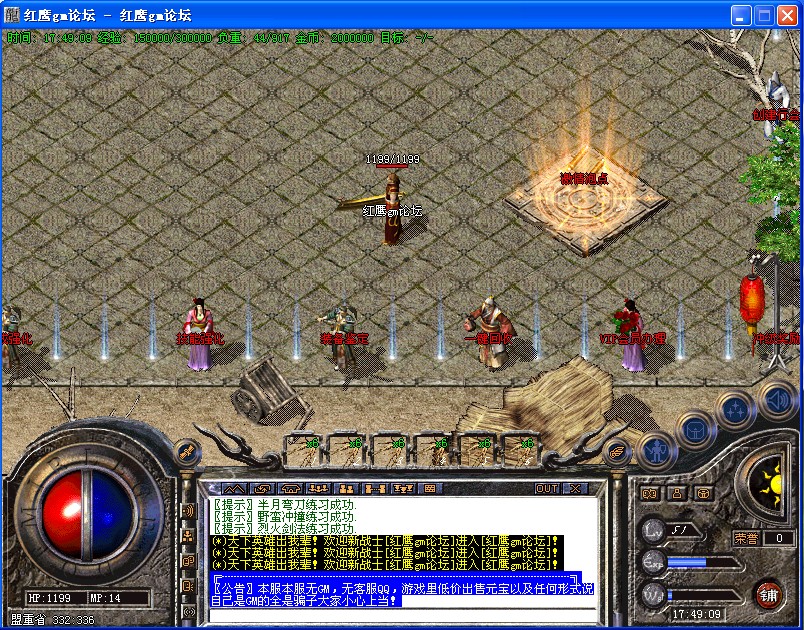
Task: Click the 半月弯刀练习成功 chat line
Action: 285,504
